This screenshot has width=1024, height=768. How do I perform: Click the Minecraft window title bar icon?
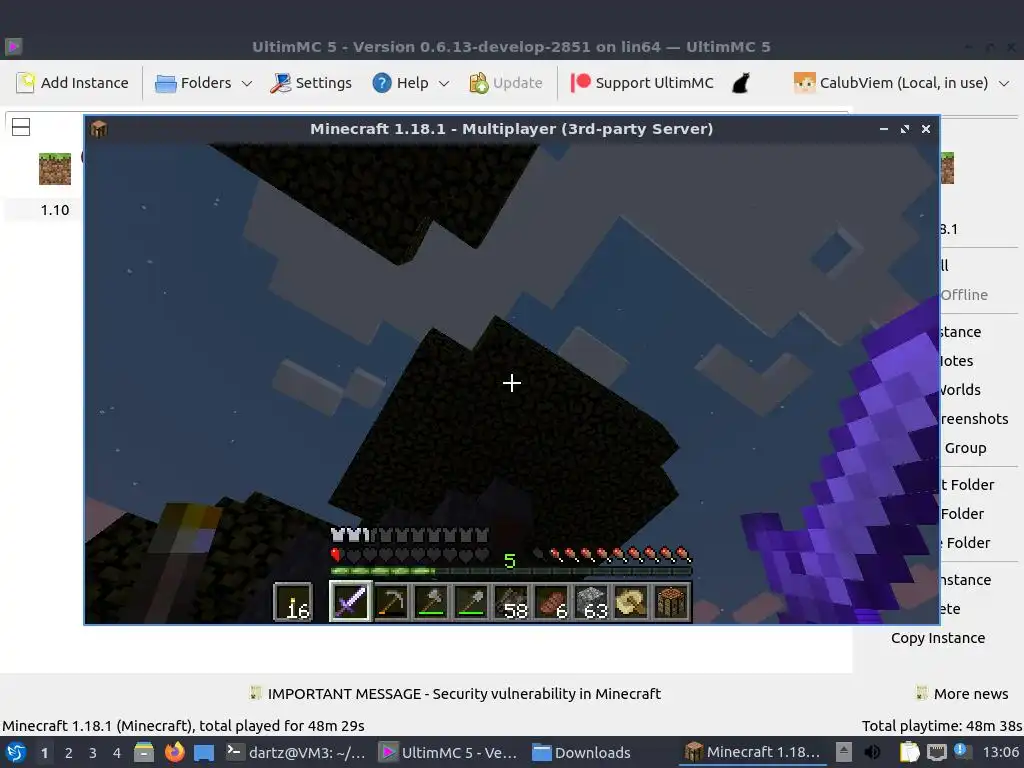pos(99,129)
